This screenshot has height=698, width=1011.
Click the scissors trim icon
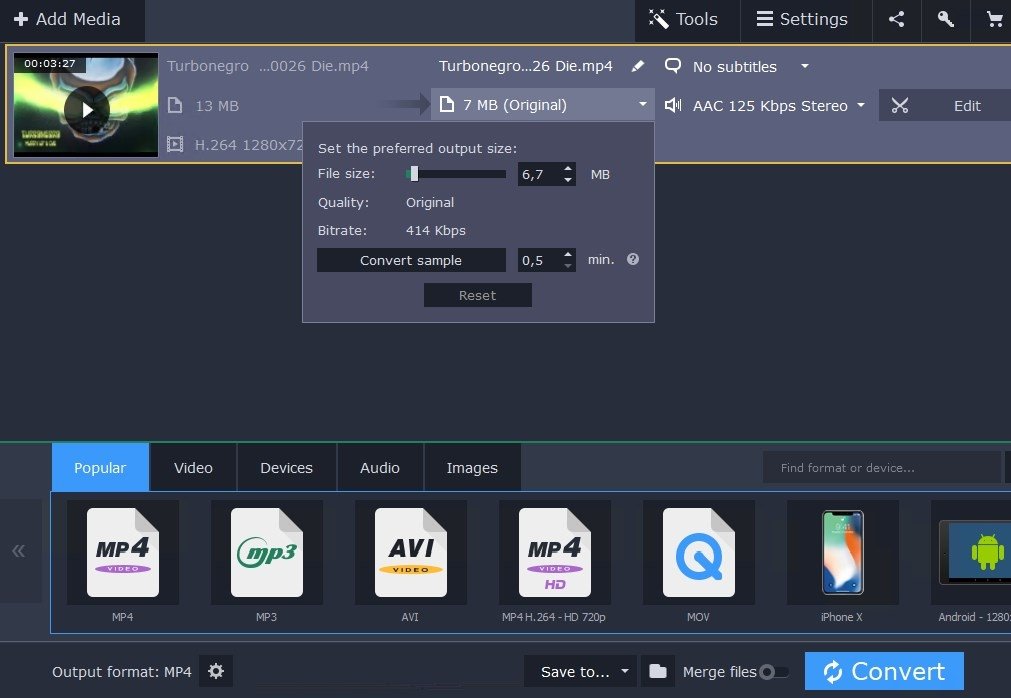coord(899,106)
